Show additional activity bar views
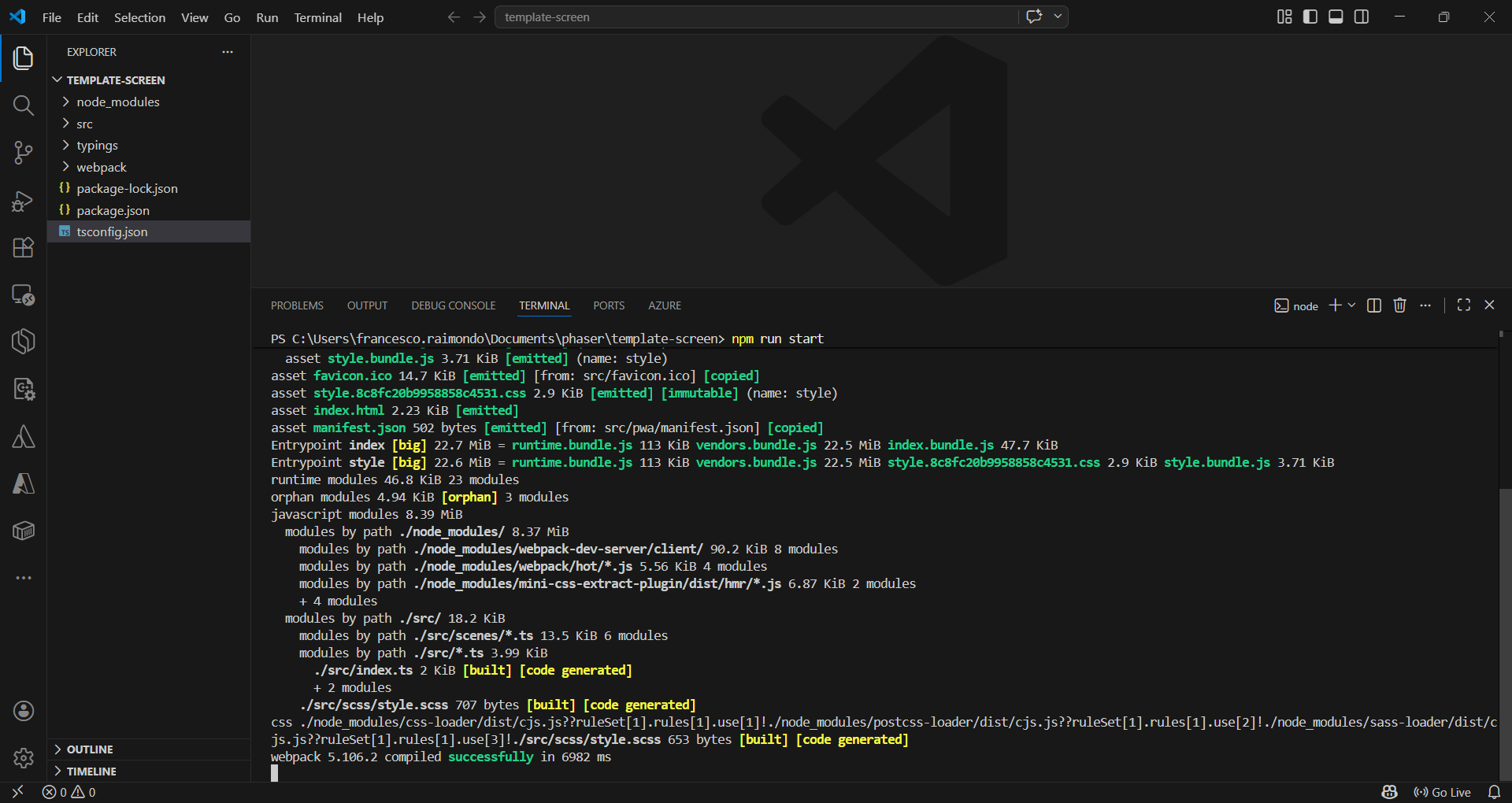Viewport: 1512px width, 803px height. tap(24, 578)
